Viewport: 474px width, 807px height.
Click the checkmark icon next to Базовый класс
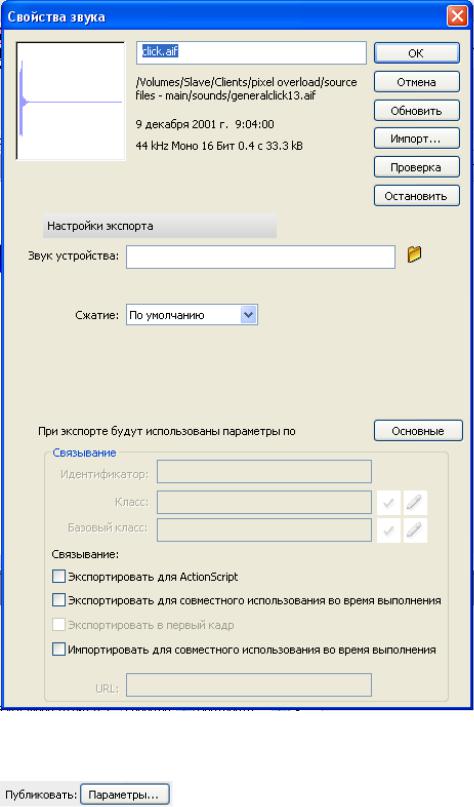coord(389,530)
